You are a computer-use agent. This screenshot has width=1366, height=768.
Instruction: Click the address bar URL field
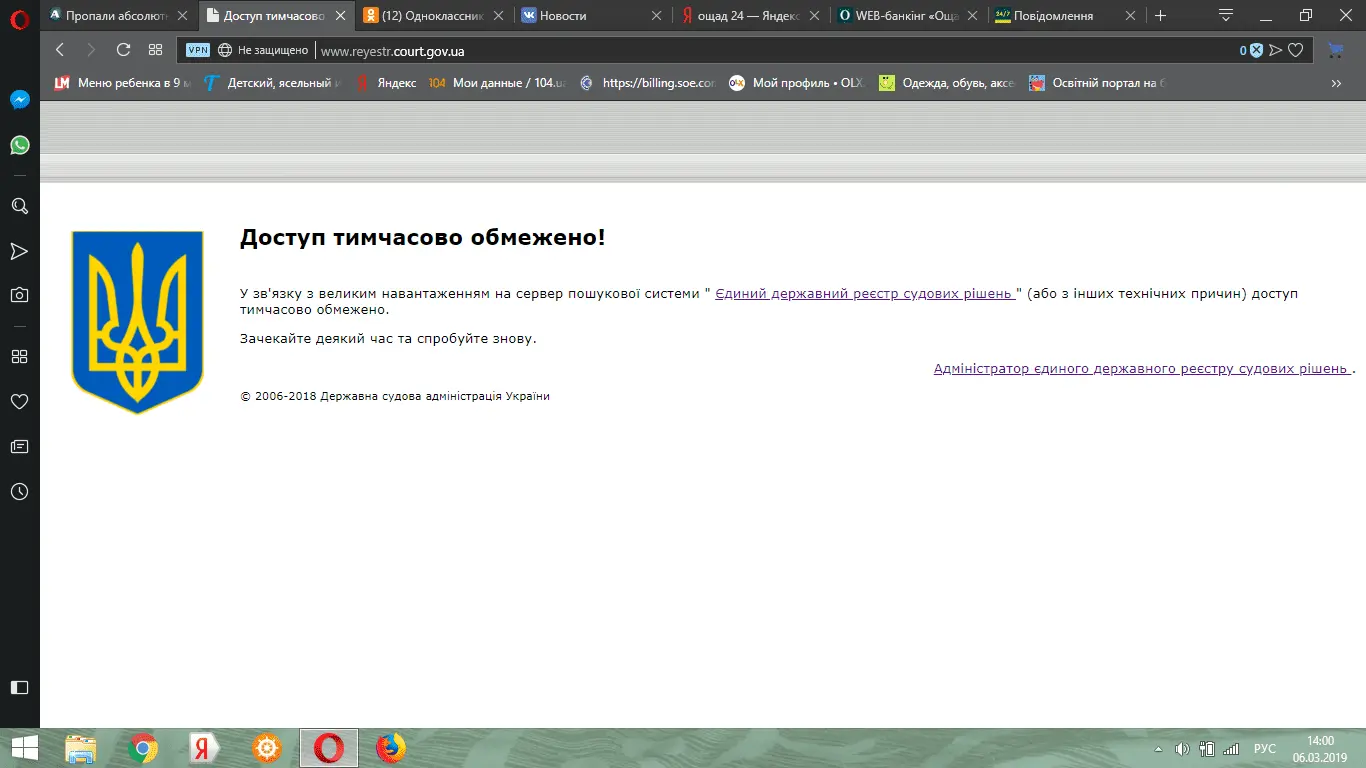[x=700, y=51]
